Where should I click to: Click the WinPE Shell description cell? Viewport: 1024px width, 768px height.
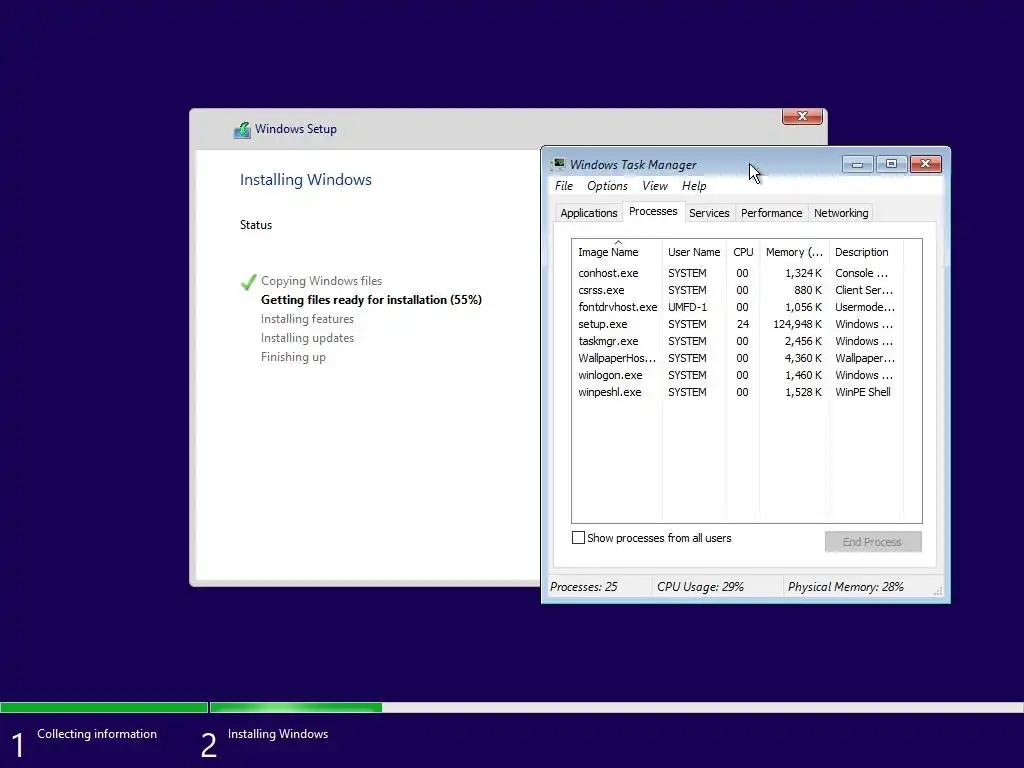(863, 392)
